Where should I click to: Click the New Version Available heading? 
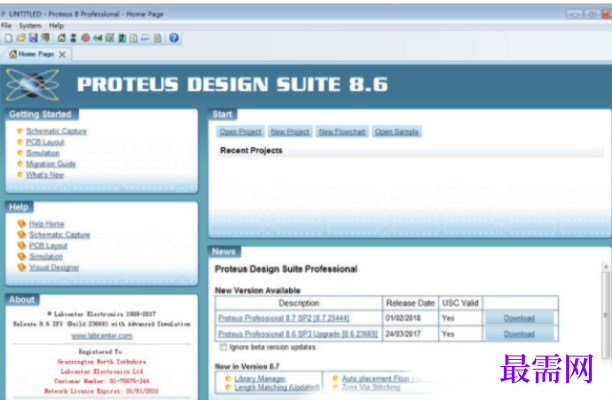[x=258, y=290]
